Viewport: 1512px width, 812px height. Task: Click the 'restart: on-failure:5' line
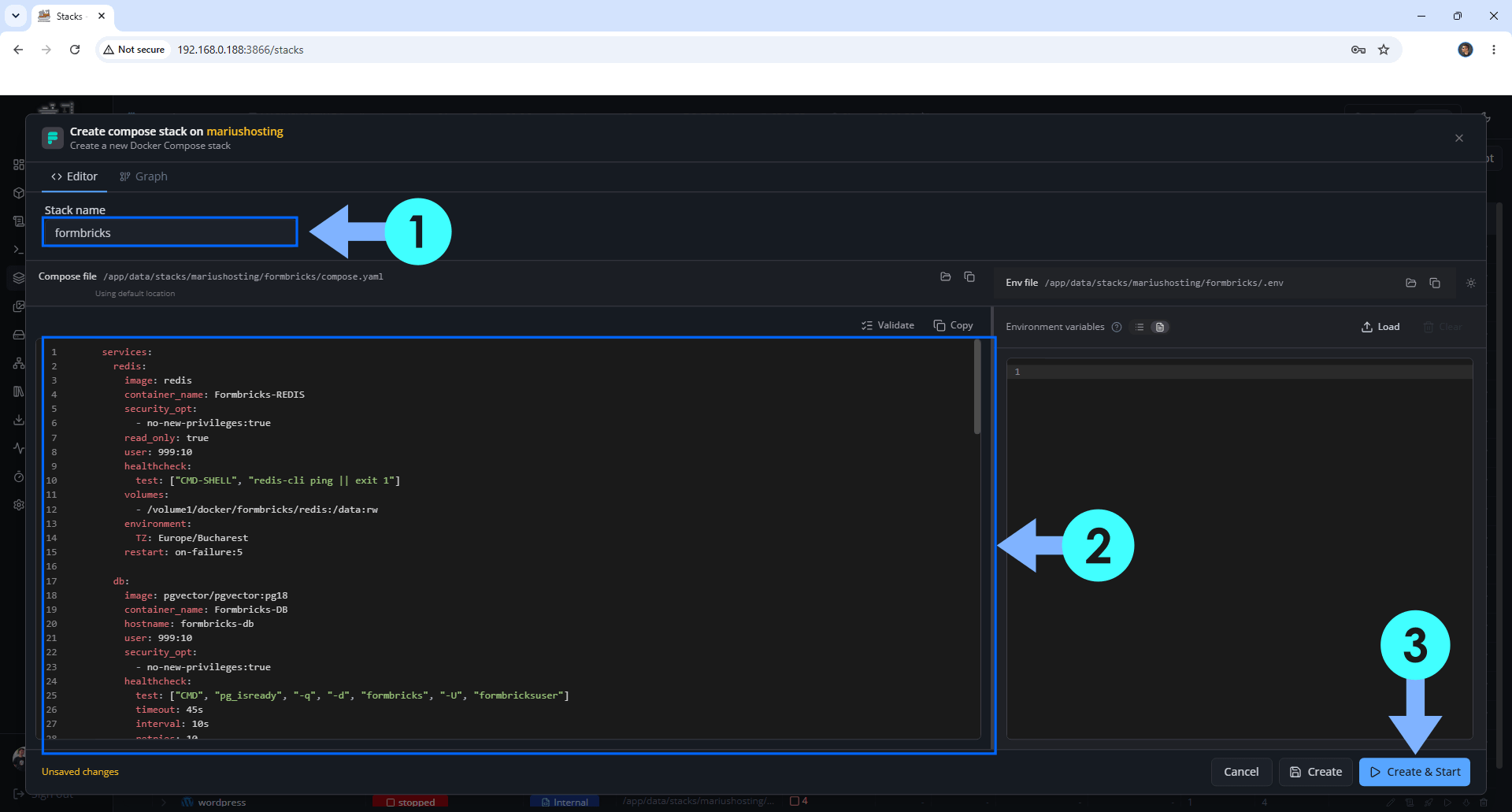click(x=183, y=552)
